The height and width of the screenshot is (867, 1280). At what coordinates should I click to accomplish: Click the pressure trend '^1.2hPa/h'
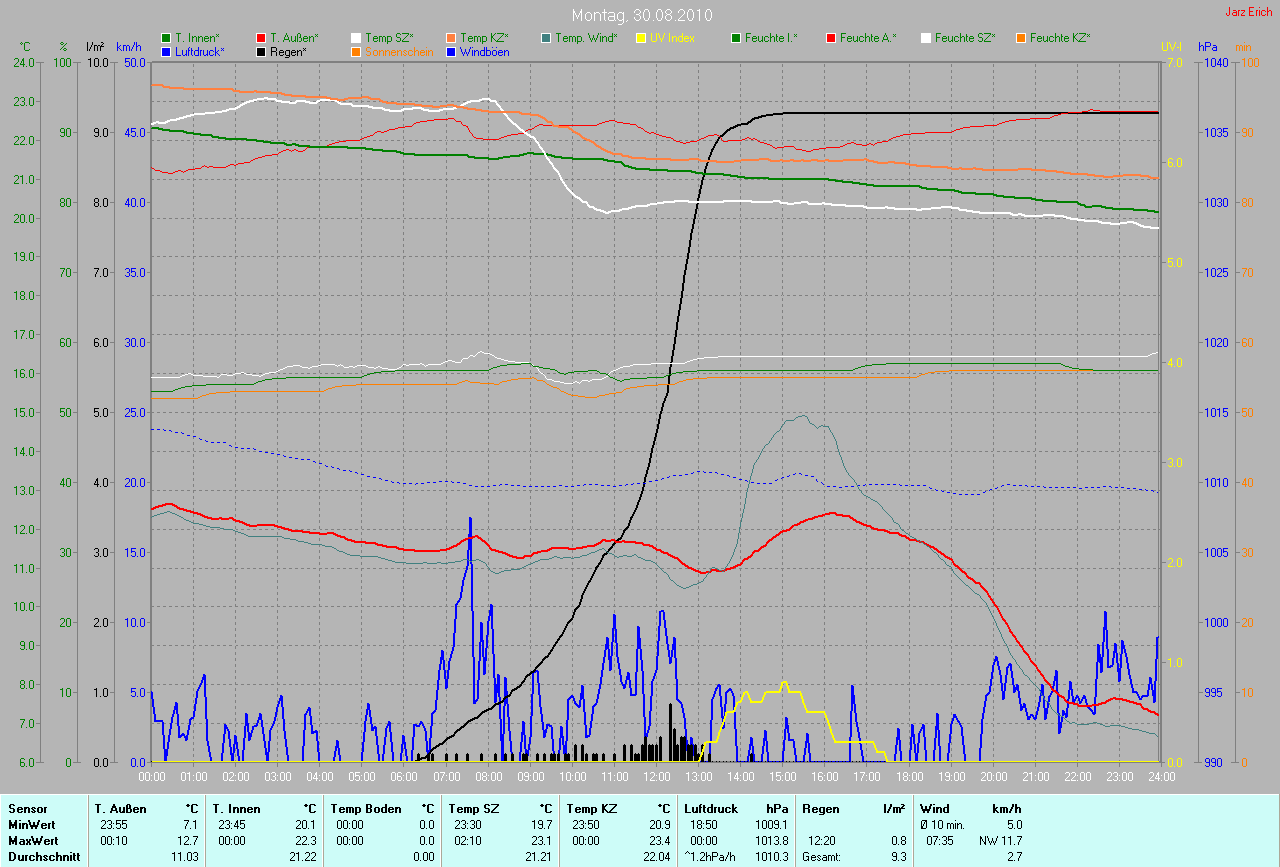(x=709, y=856)
